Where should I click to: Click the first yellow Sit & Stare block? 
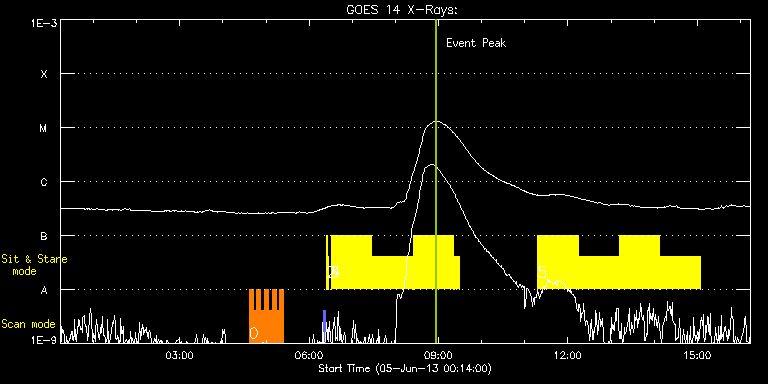pyautogui.click(x=394, y=263)
